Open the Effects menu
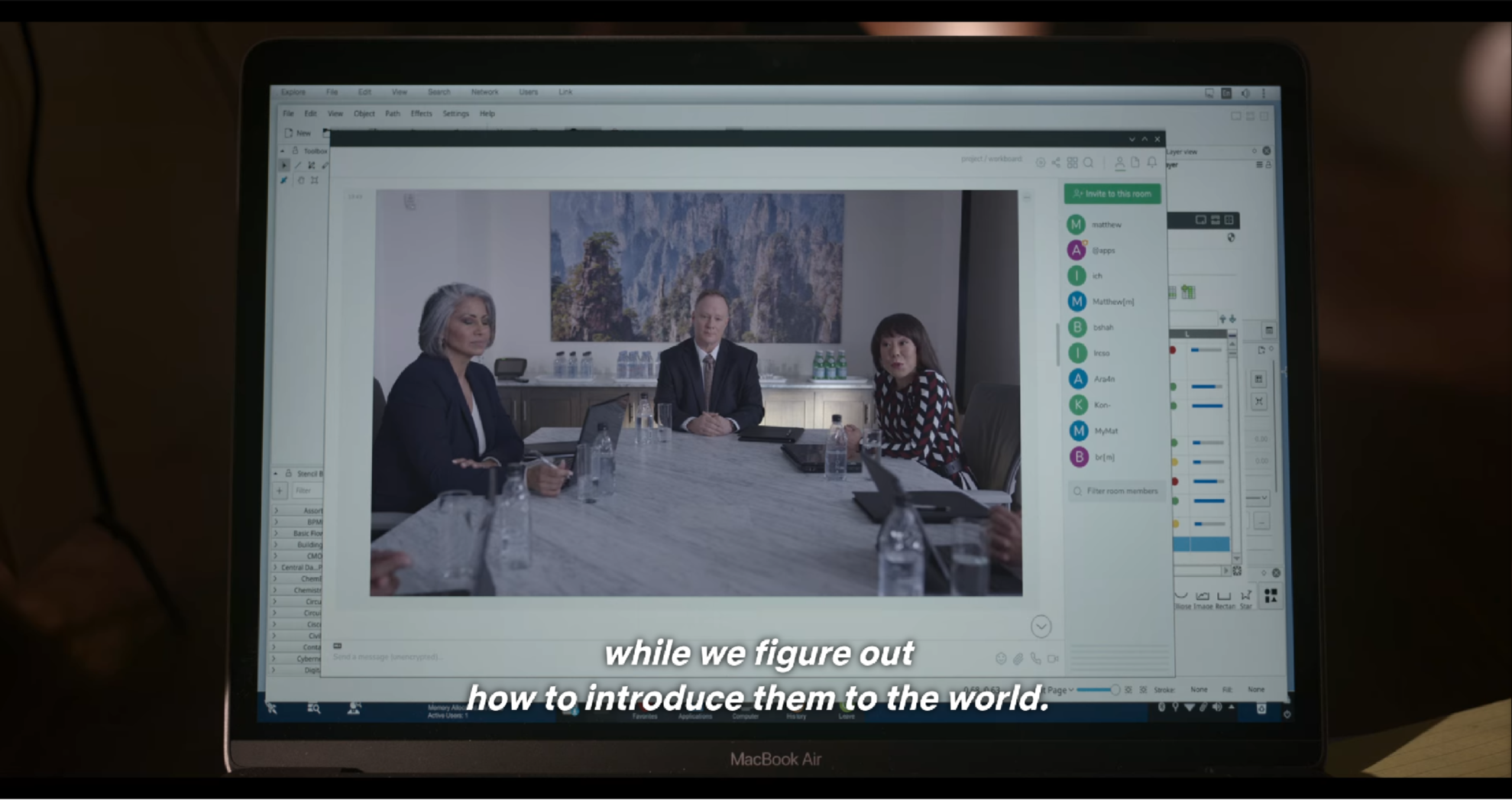This screenshot has width=1512, height=800. pyautogui.click(x=421, y=113)
